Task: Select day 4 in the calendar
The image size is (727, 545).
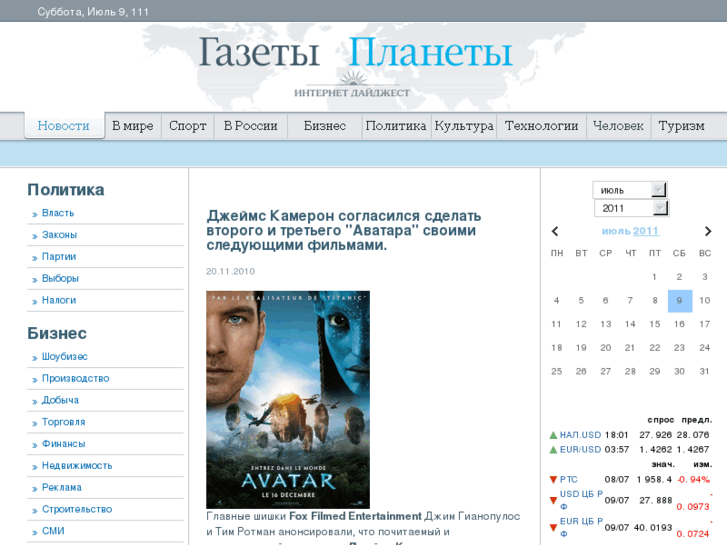Action: pos(556,301)
